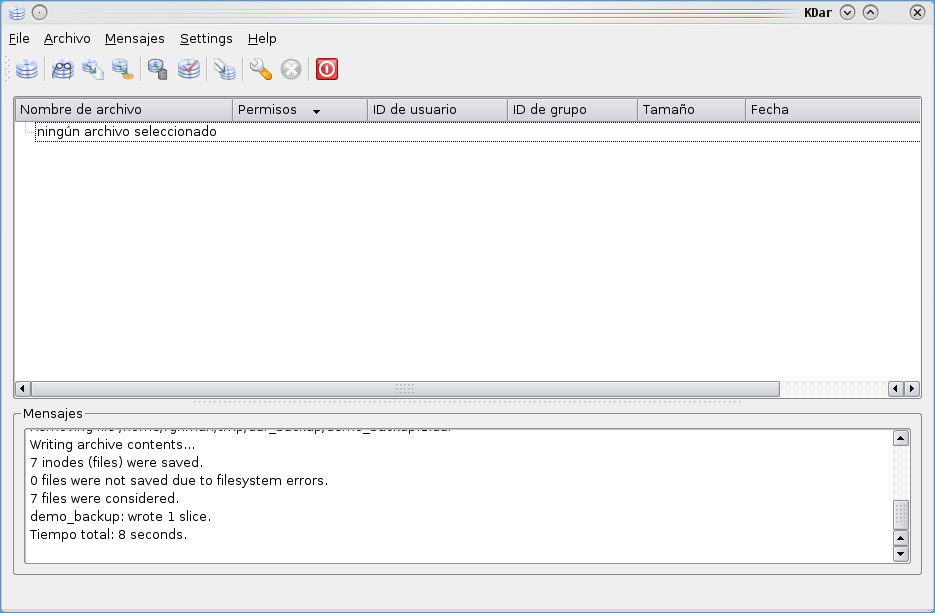Open the Settings menu
This screenshot has width=935, height=613.
(x=206, y=38)
